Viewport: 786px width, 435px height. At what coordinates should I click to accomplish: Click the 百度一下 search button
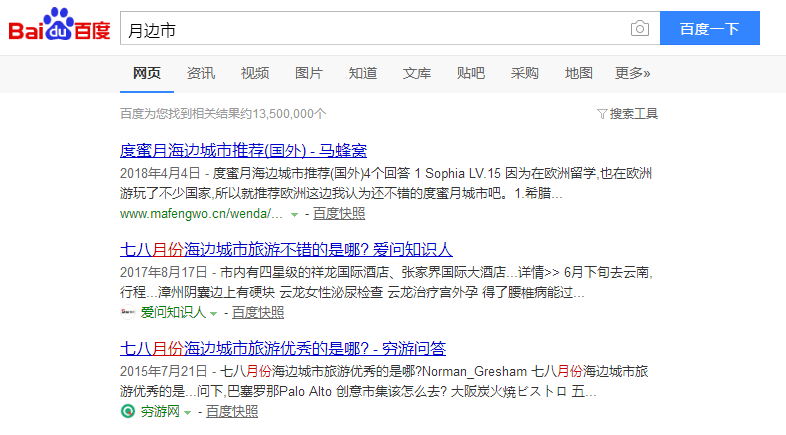click(x=709, y=28)
